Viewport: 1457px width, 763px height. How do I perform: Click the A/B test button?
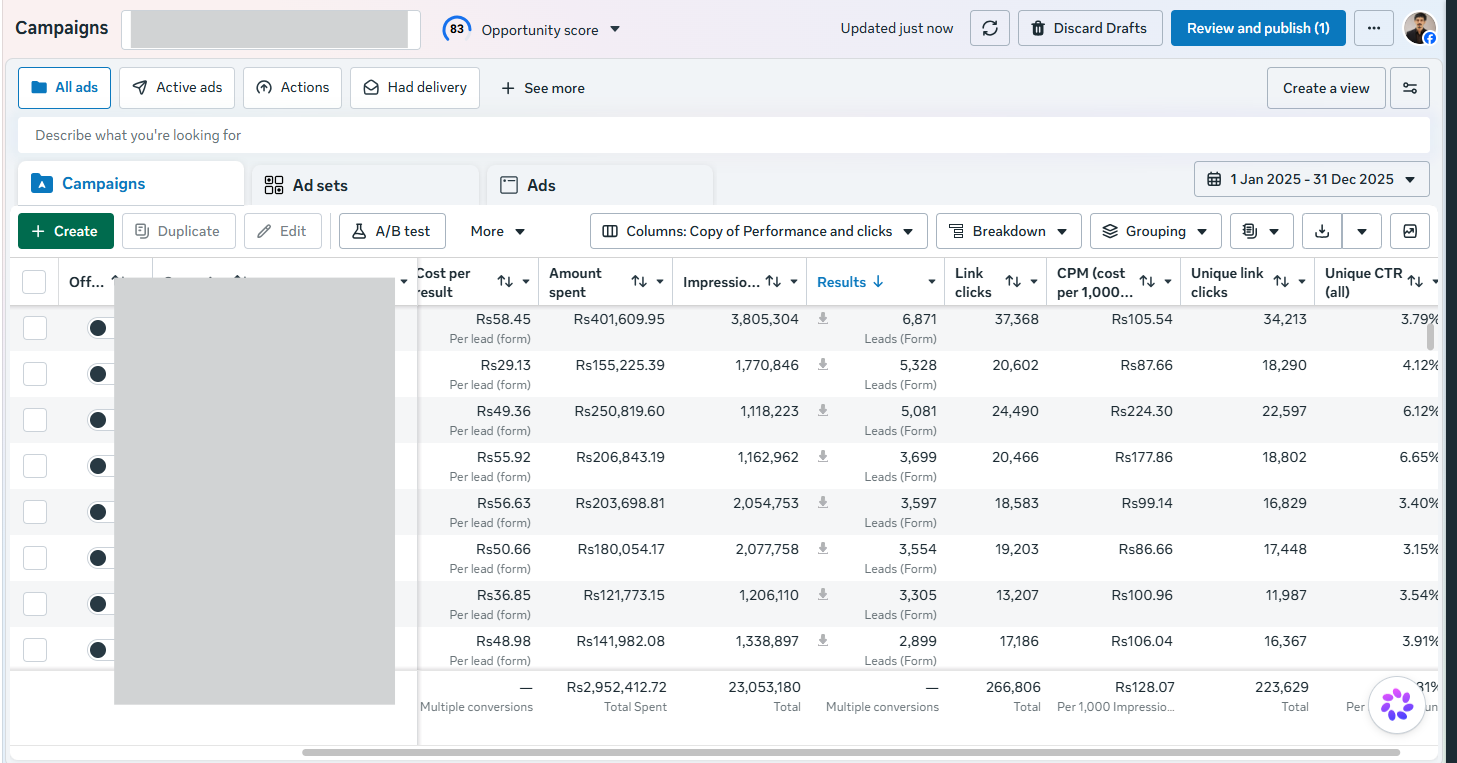click(x=392, y=231)
